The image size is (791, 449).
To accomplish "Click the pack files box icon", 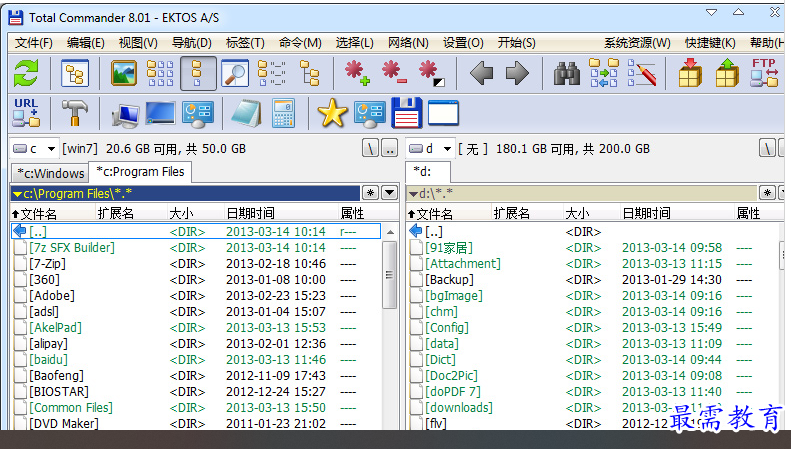I will coord(690,73).
